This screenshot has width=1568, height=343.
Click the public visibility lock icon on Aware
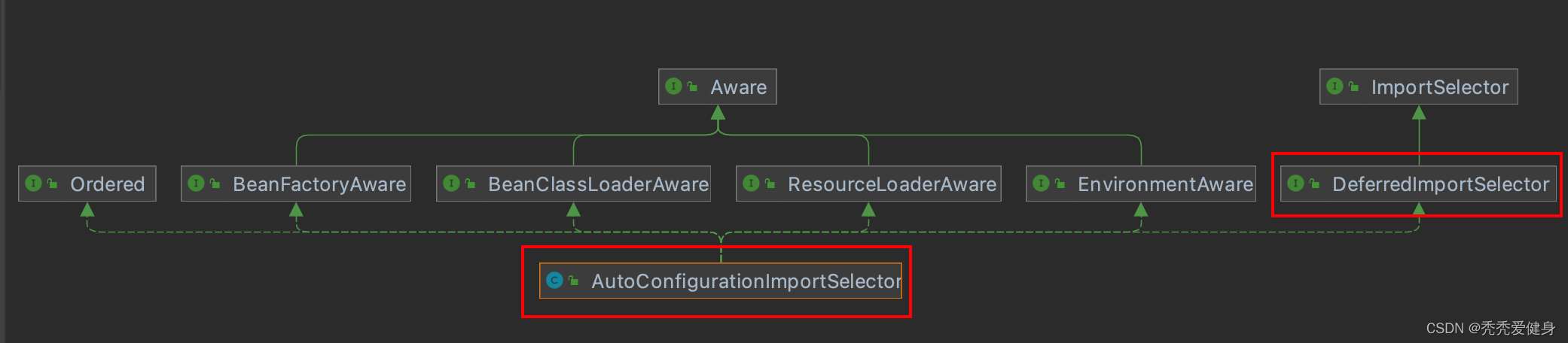(x=692, y=87)
